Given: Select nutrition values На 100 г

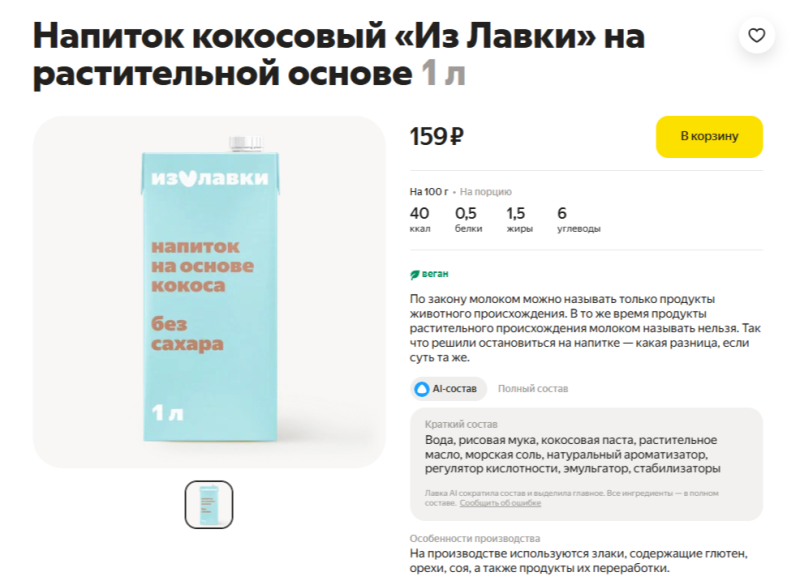Looking at the screenshot, I should point(429,192).
